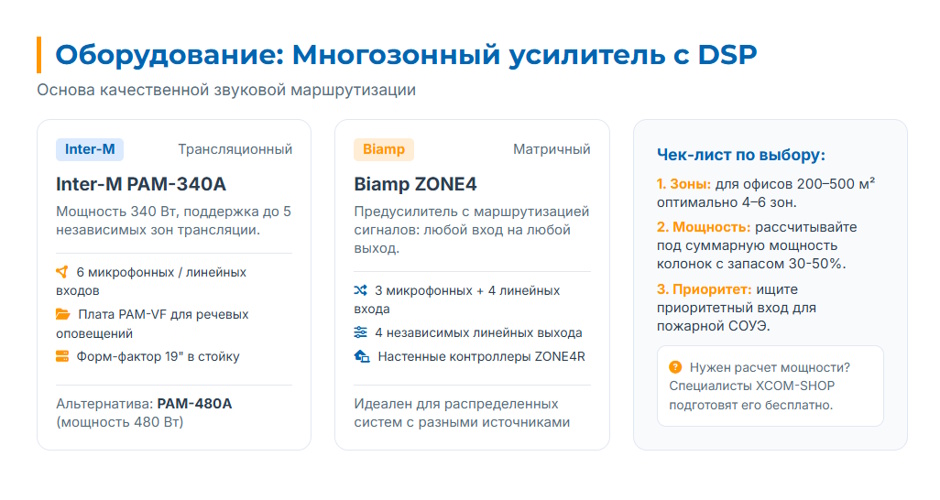Image resolution: width=940 pixels, height=500 pixels.
Task: Click subtitle Основа качественной звуковой маршрутизации
Action: tap(226, 90)
